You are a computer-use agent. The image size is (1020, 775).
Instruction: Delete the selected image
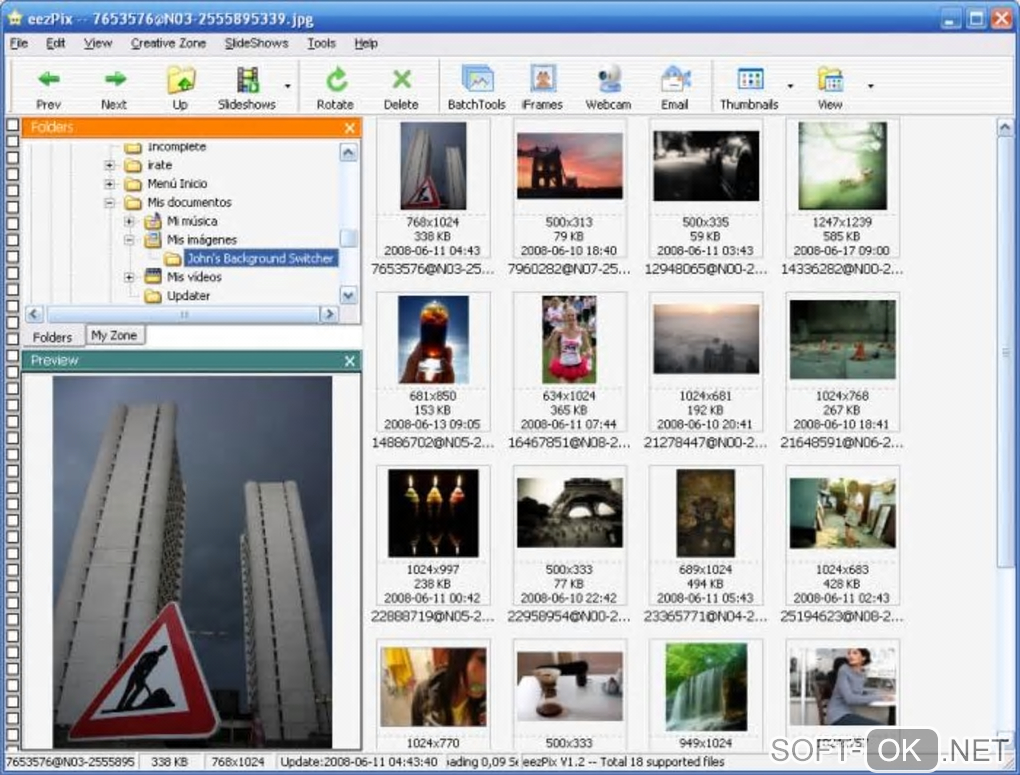click(401, 88)
